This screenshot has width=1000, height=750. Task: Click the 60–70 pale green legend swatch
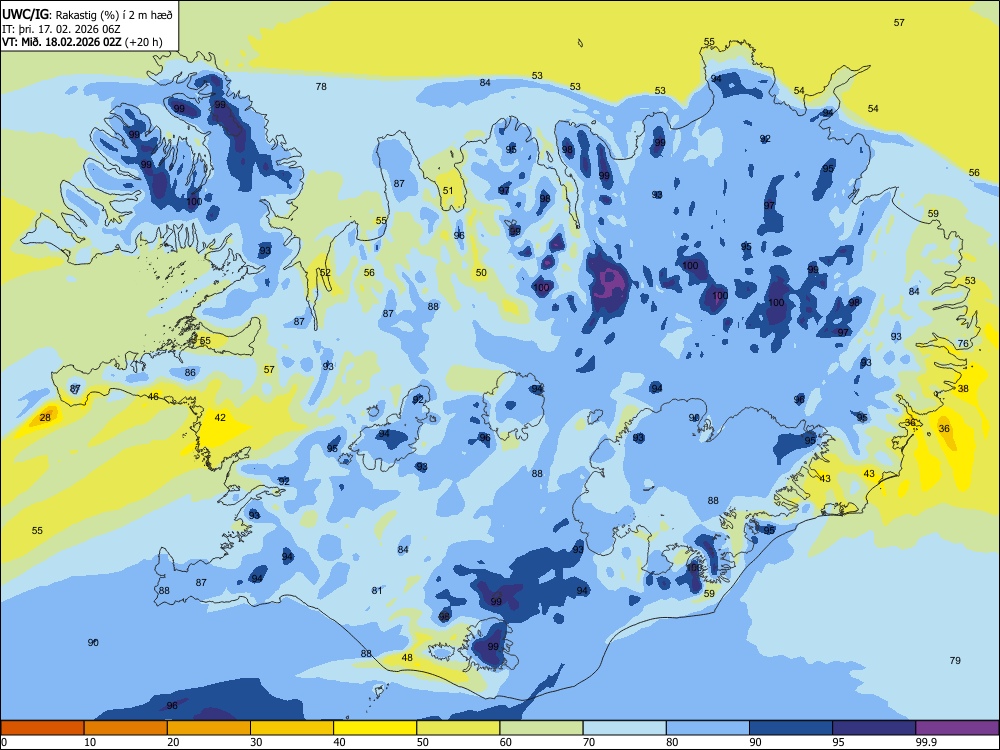tap(541, 728)
